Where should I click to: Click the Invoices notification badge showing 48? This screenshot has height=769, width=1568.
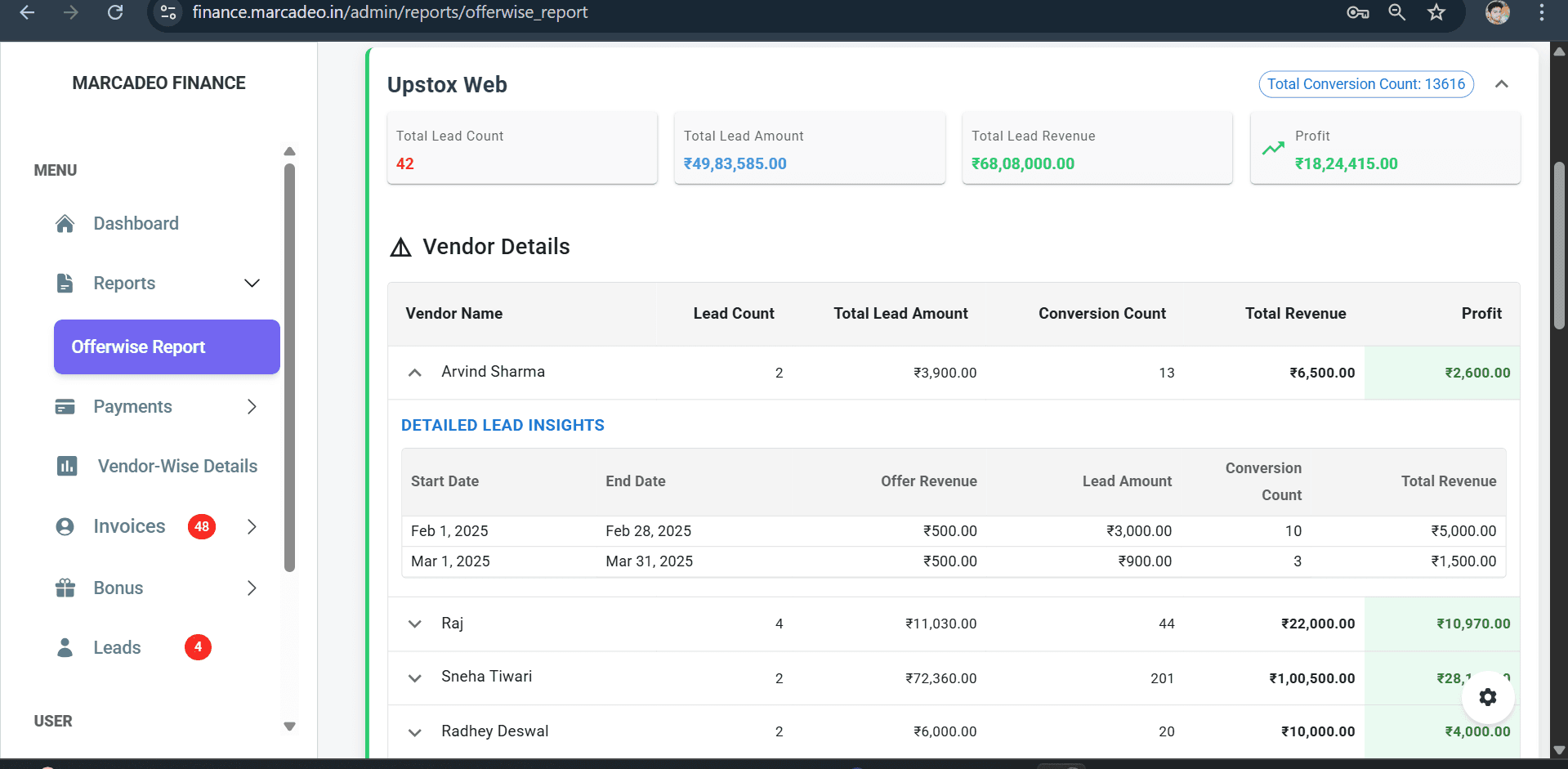point(201,526)
